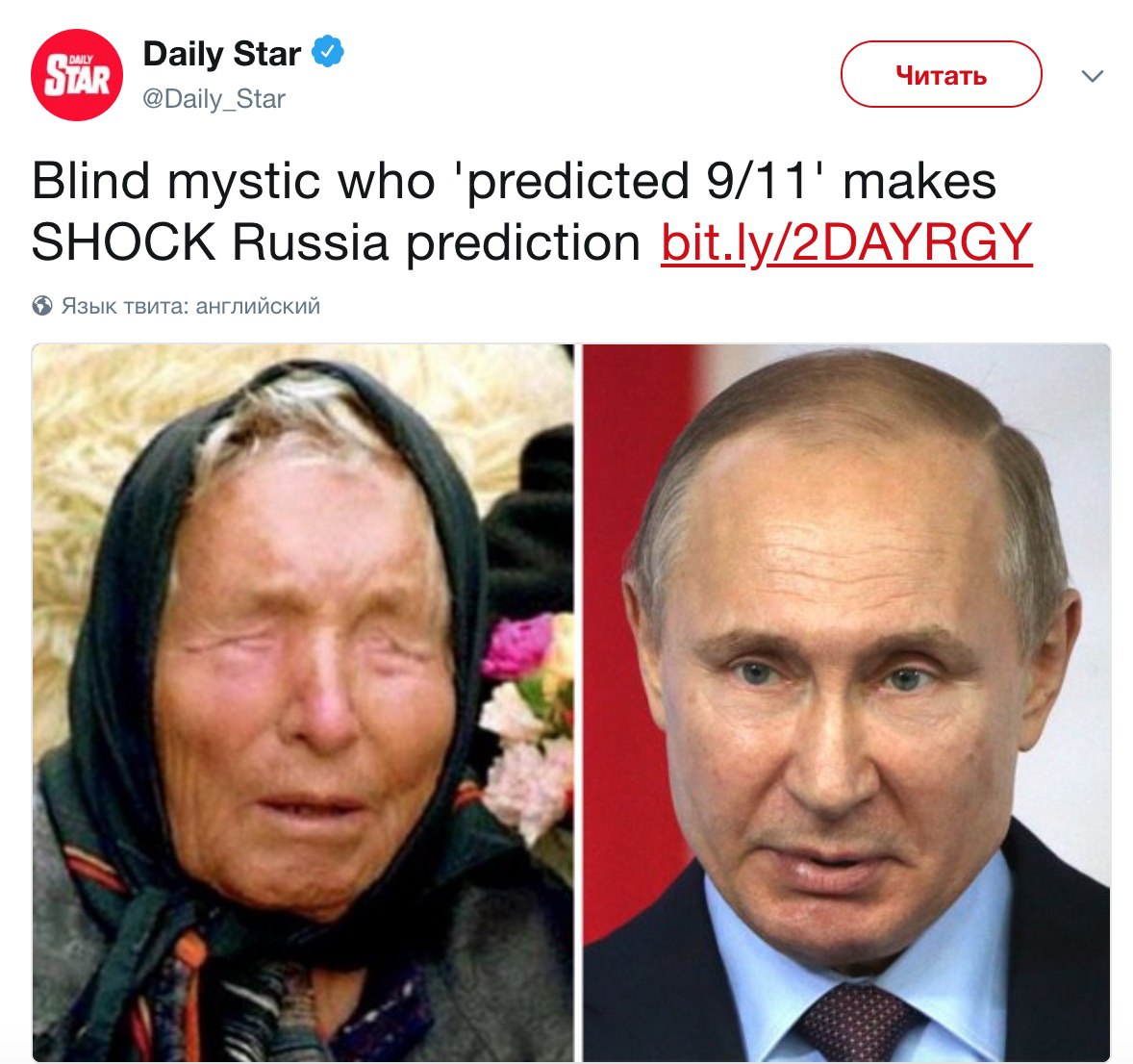This screenshot has height=1064, width=1133.
Task: Click the white divider between the two photos
Action: pos(579,702)
